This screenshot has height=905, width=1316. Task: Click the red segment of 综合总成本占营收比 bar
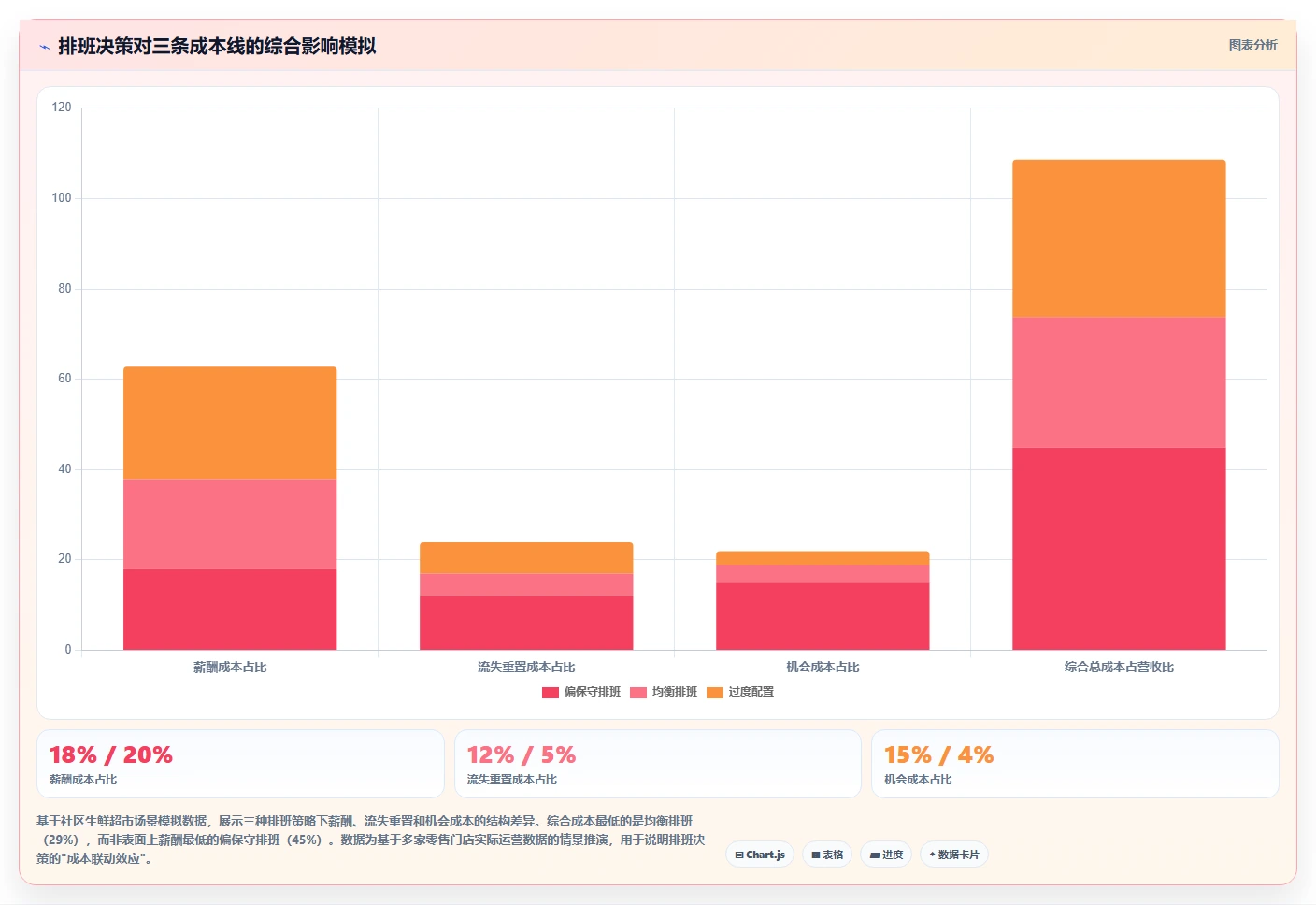(1119, 549)
